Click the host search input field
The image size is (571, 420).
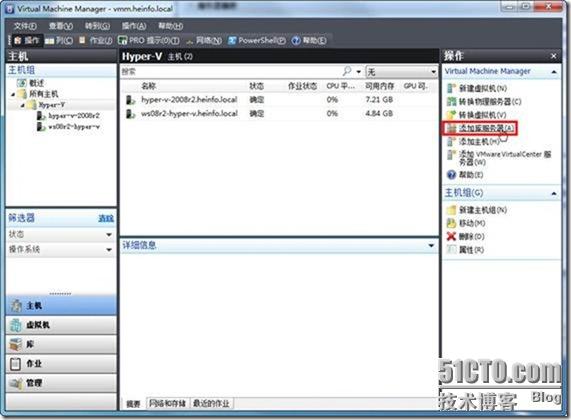click(231, 71)
